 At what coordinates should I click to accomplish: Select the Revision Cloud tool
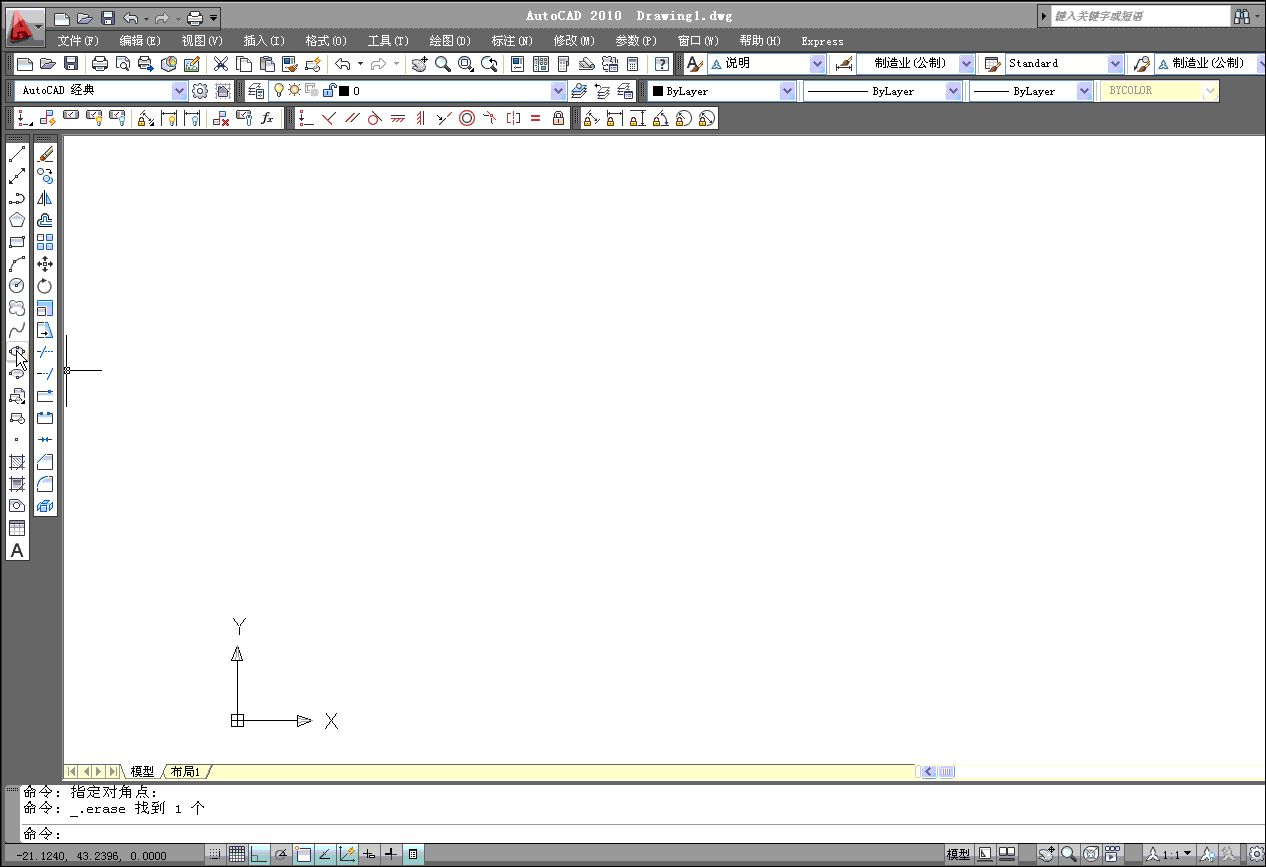pos(17,308)
